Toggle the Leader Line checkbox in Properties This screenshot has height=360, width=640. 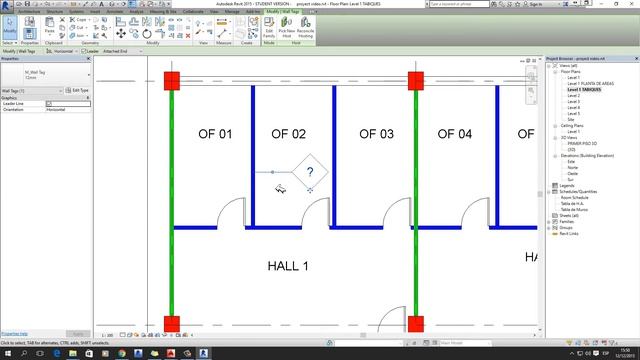coord(49,104)
